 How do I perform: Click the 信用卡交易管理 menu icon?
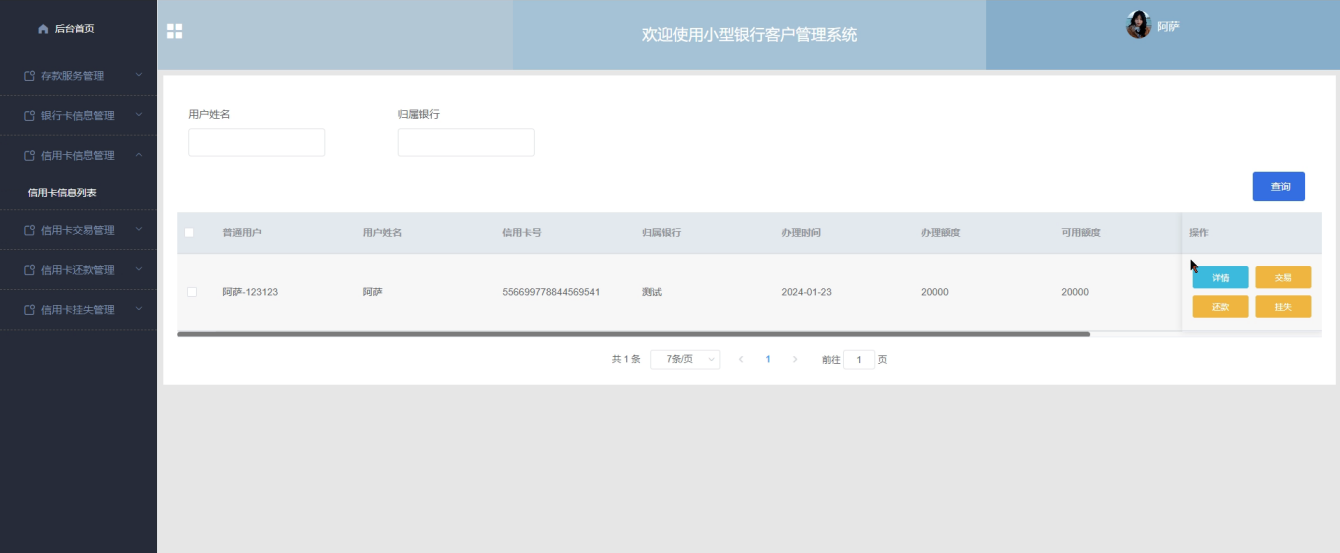pos(30,230)
